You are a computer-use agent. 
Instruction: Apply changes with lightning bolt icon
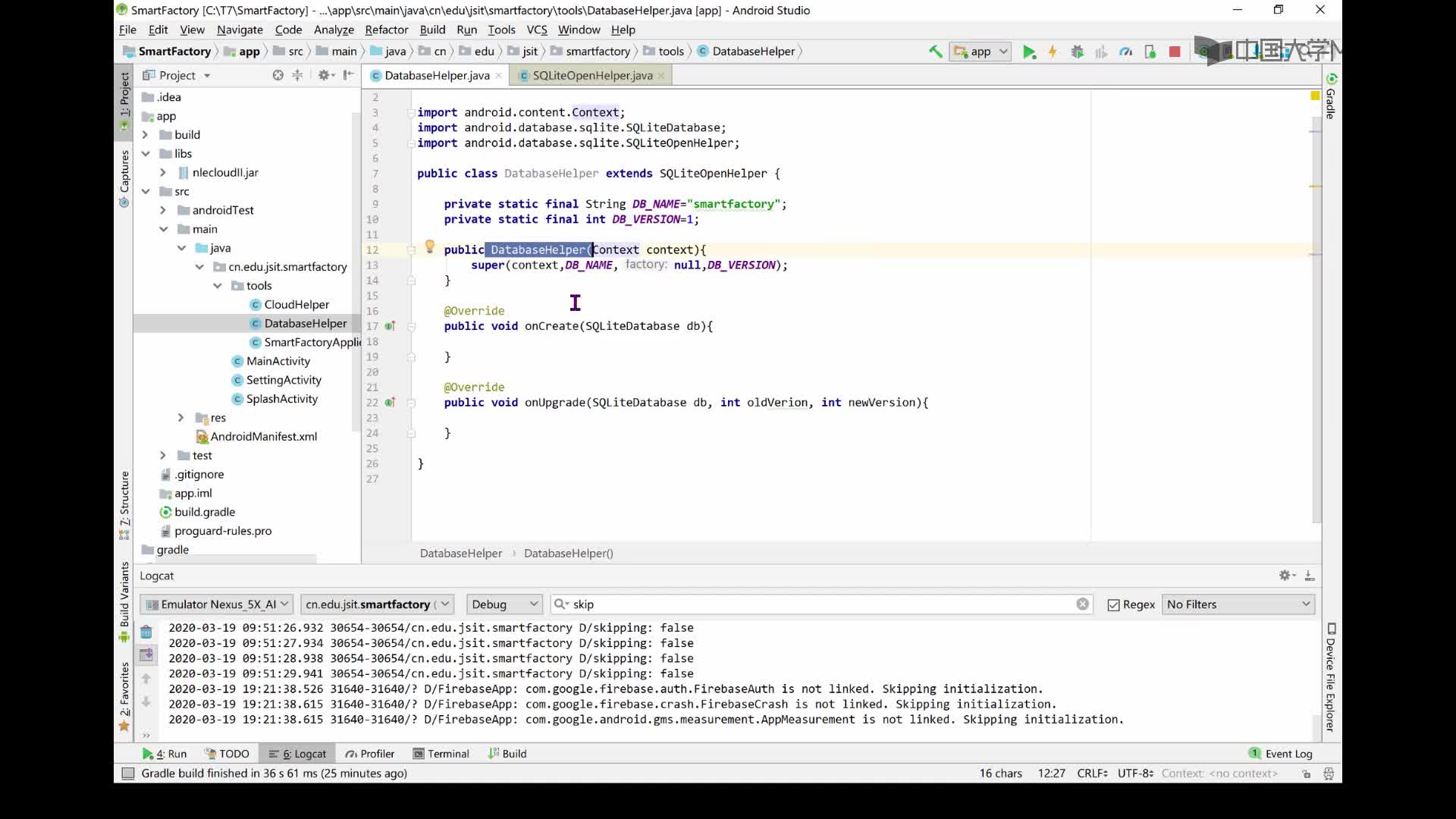pyautogui.click(x=1053, y=52)
